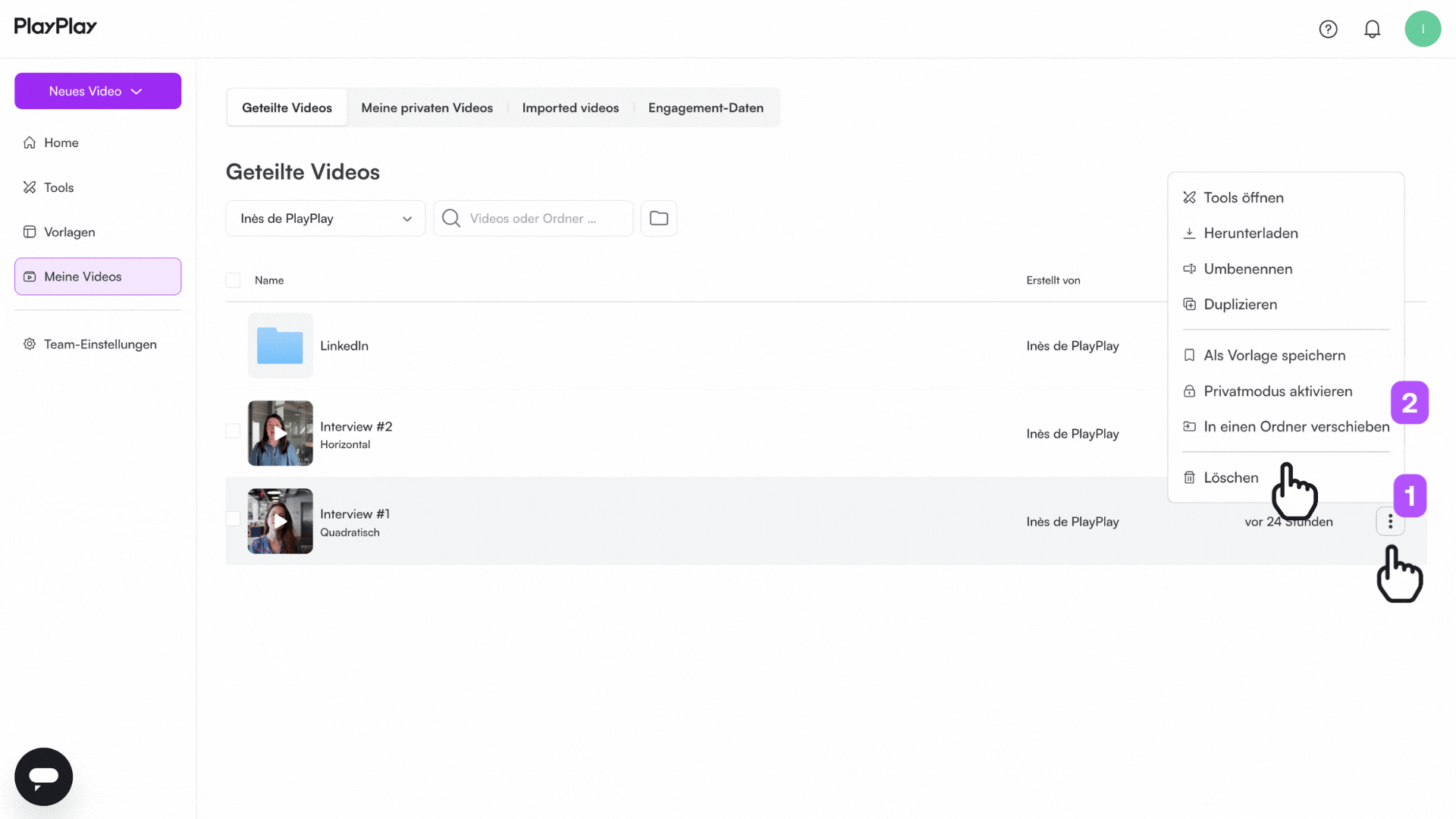Click the Erstellt von column header
The width and height of the screenshot is (1456, 819).
click(1053, 281)
